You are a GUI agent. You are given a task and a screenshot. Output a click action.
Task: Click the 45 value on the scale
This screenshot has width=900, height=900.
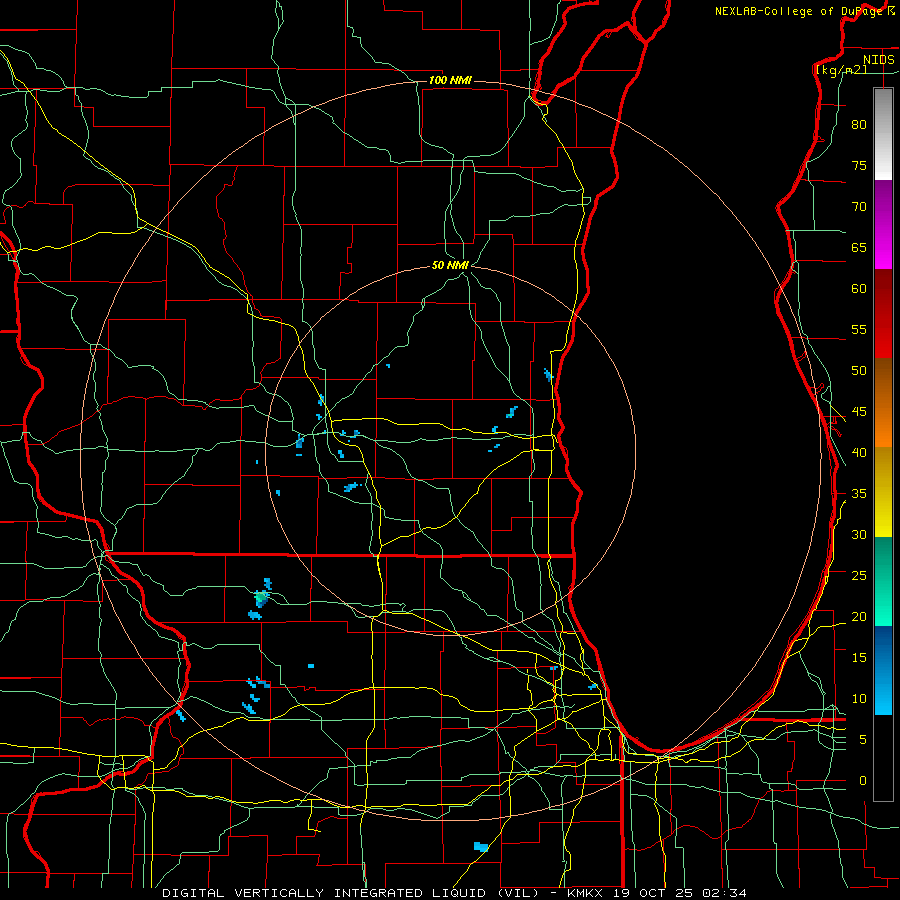[859, 412]
